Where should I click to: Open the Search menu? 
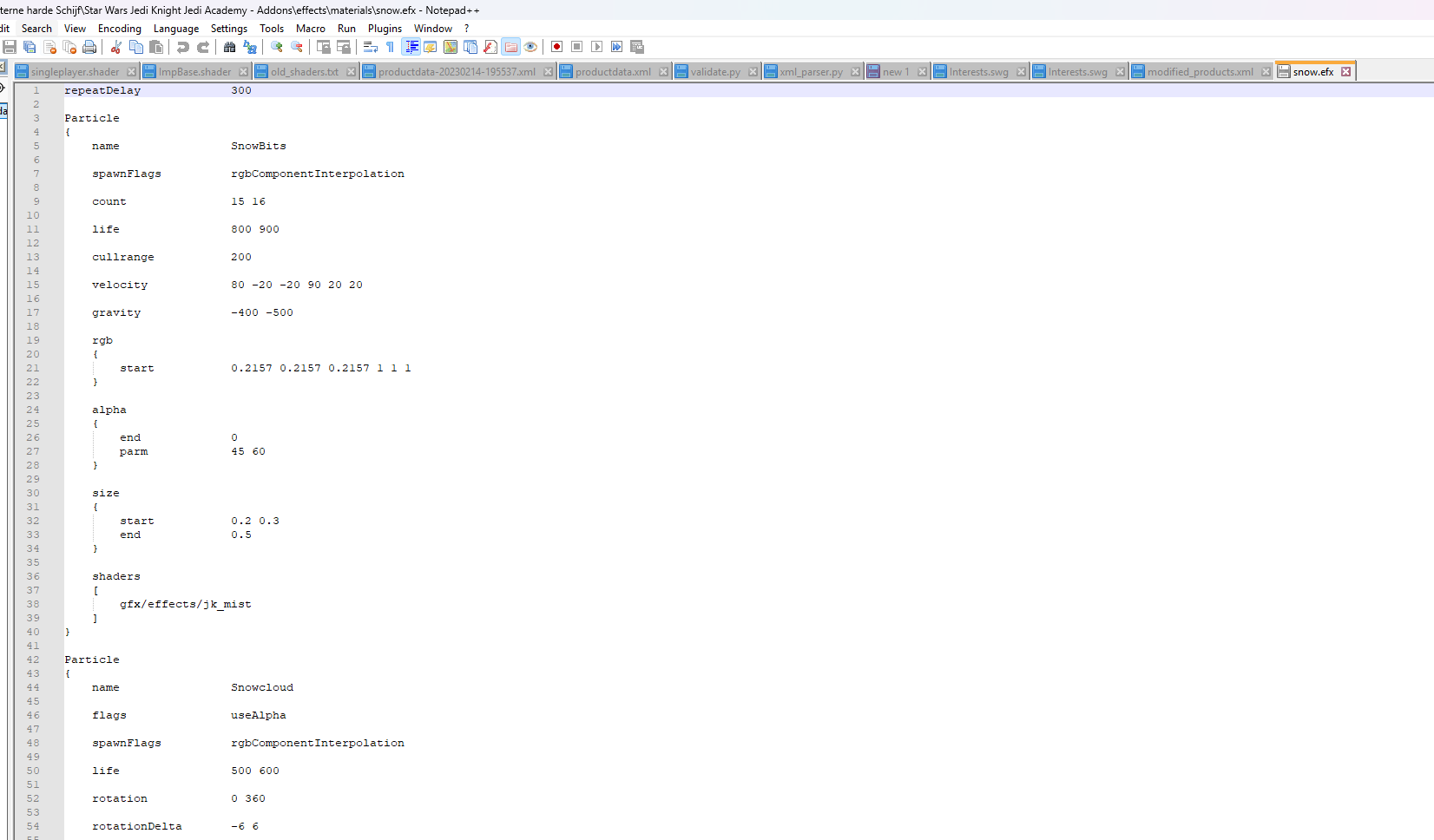(x=36, y=29)
